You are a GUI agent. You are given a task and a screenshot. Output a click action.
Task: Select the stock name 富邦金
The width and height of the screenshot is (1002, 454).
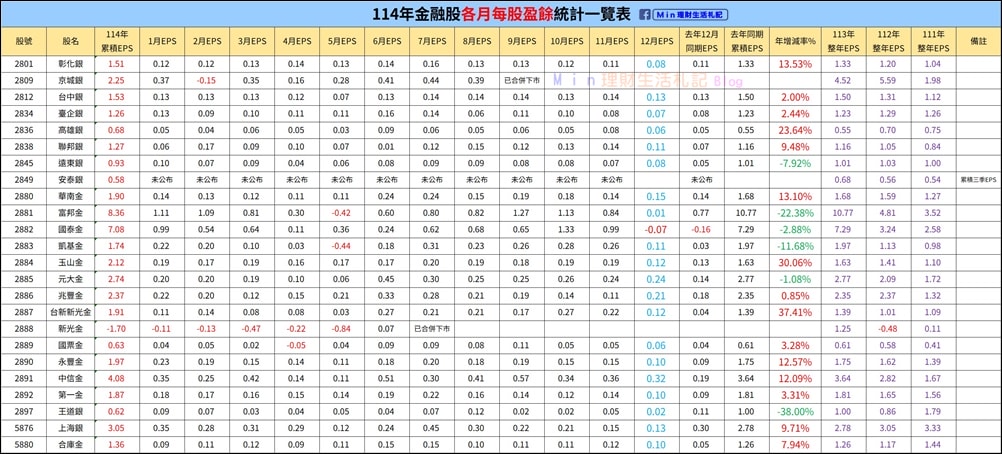click(71, 213)
